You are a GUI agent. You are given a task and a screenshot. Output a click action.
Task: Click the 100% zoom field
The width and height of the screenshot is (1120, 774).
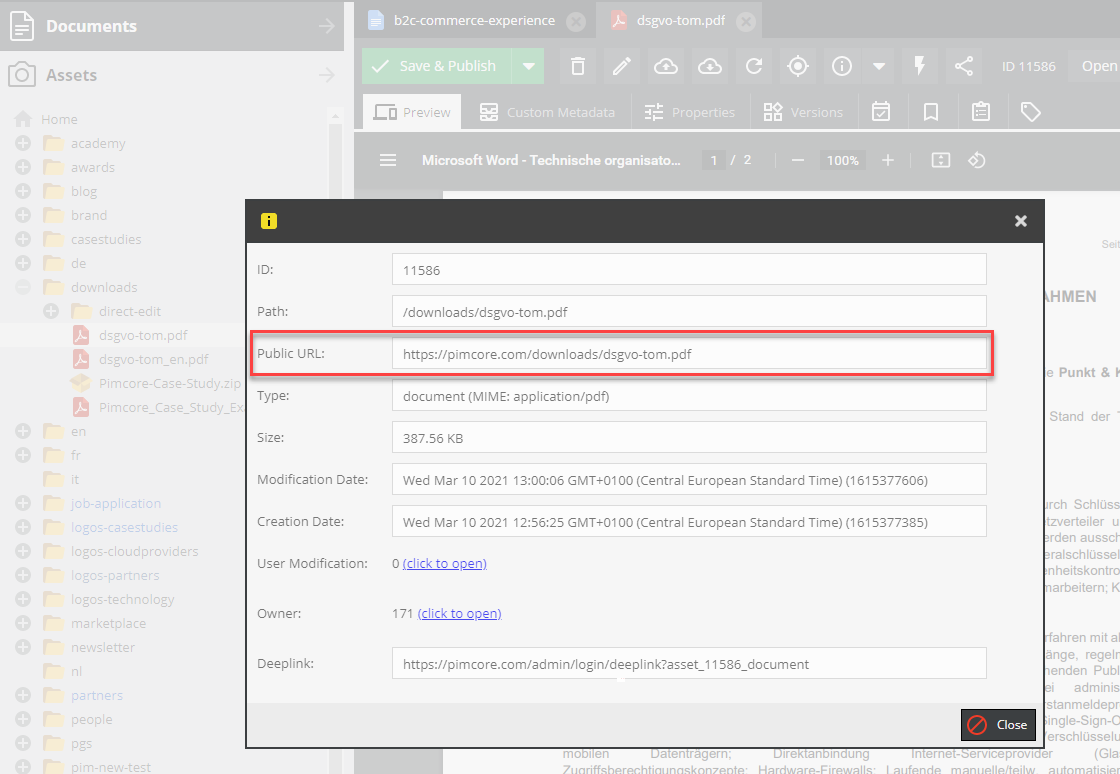[843, 160]
